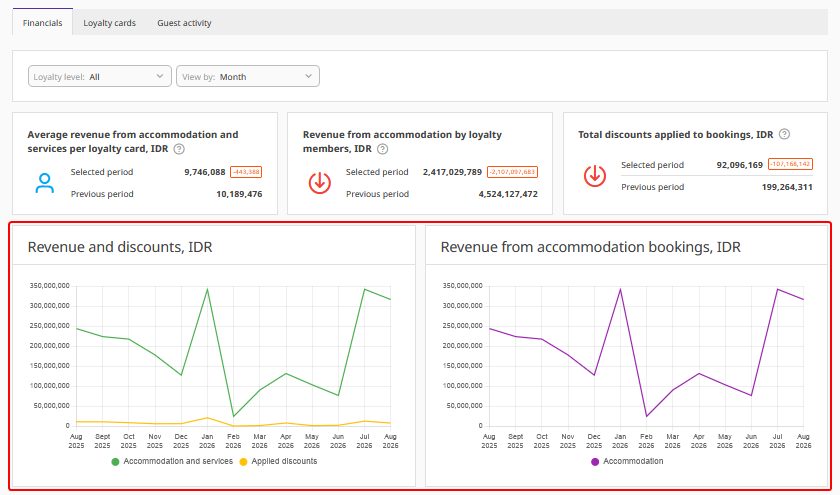Image resolution: width=840 pixels, height=495 pixels.
Task: Click Jan 2026 peak on green line
Action: (x=207, y=290)
